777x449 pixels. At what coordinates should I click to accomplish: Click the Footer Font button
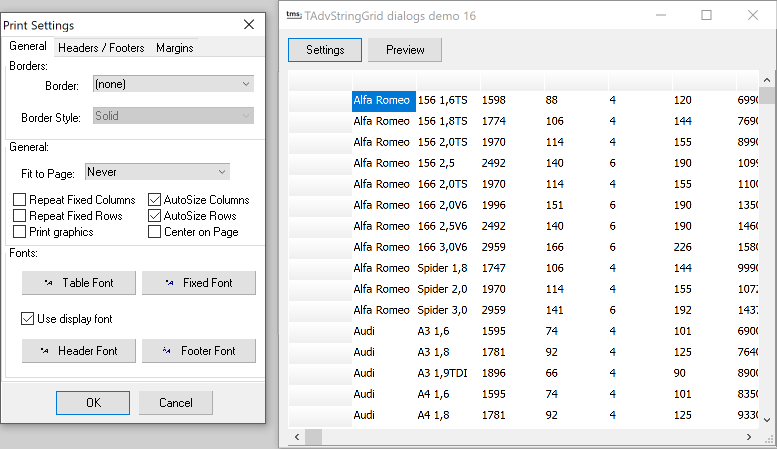198,351
